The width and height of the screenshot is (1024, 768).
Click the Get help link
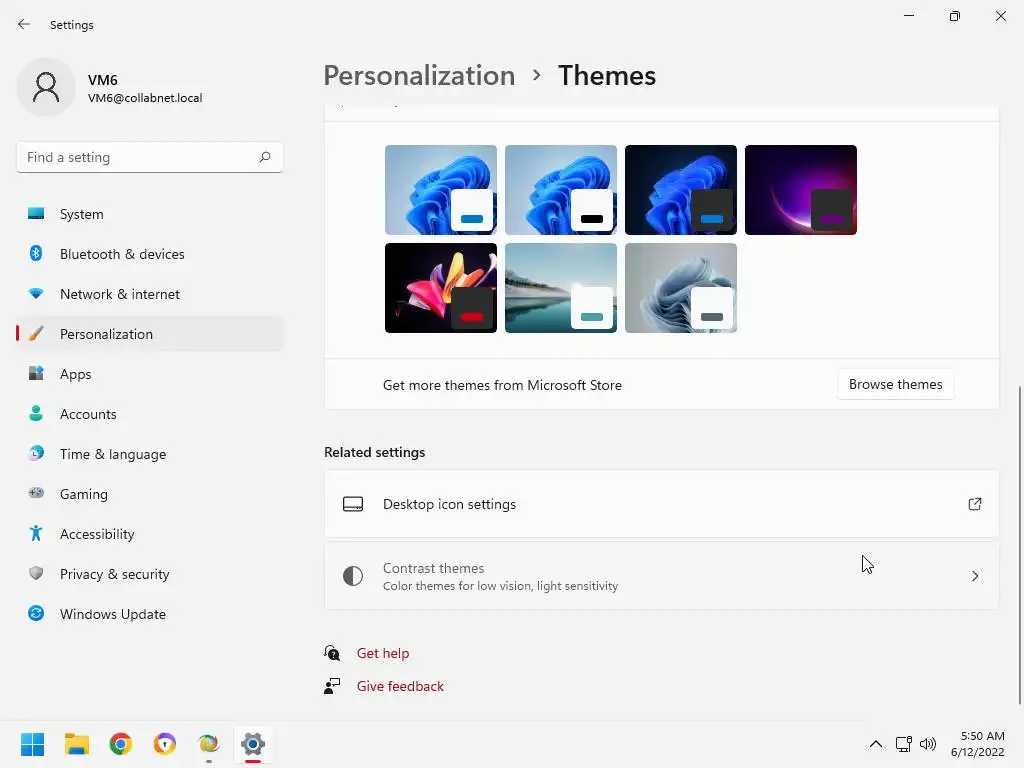(383, 653)
